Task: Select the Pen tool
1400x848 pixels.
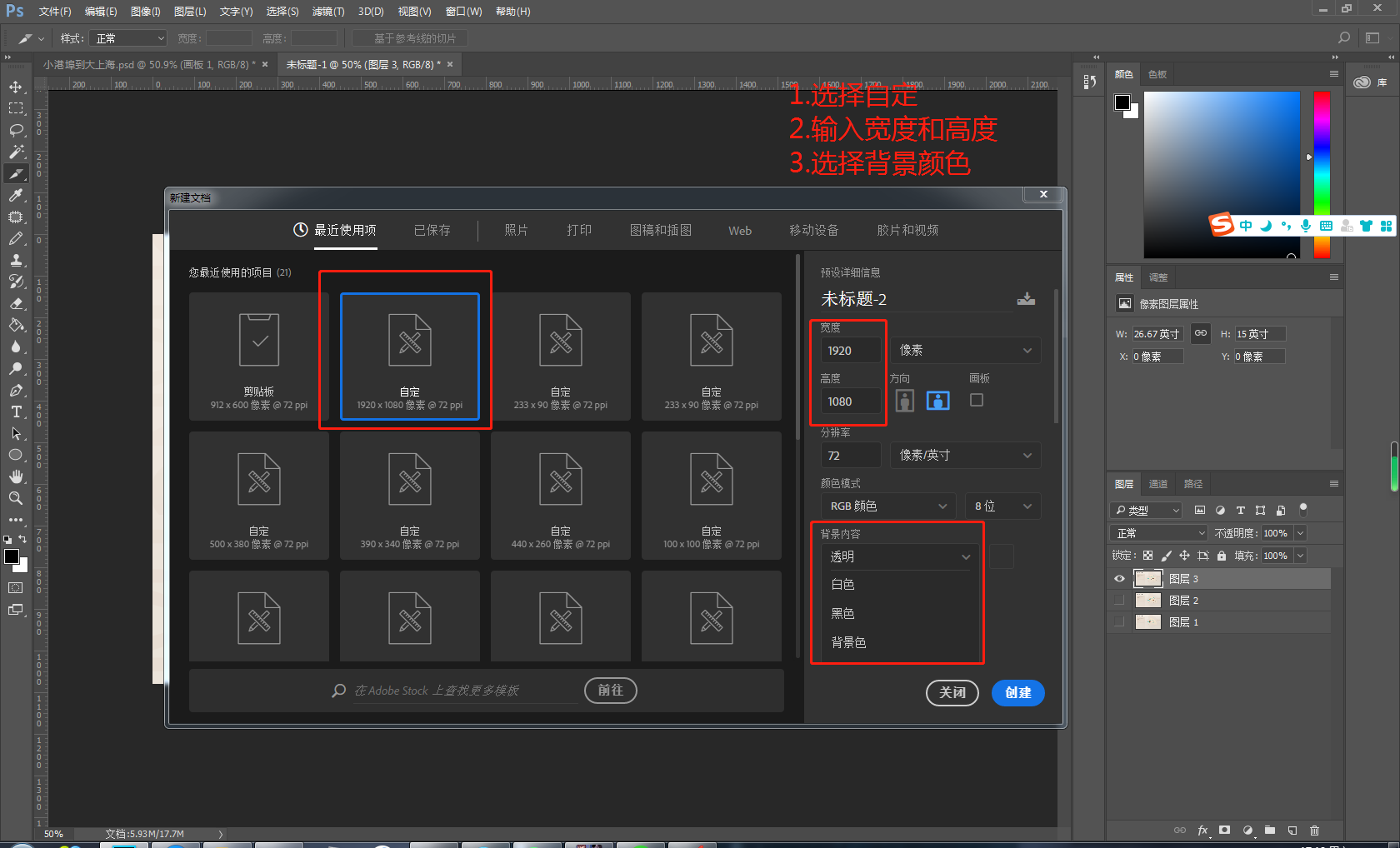Action: [16, 390]
